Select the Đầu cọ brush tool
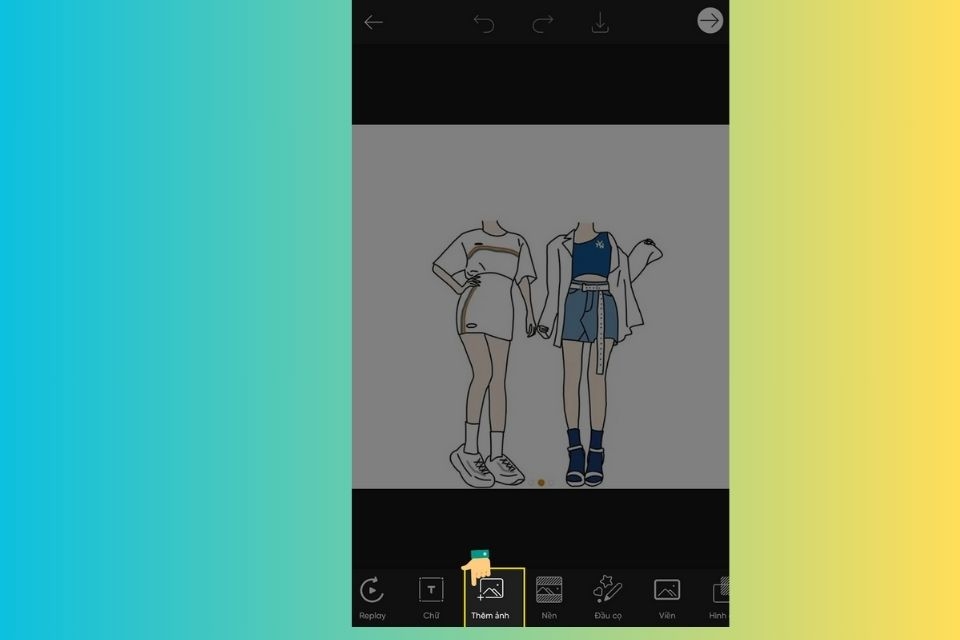The height and width of the screenshot is (640, 960). (608, 598)
